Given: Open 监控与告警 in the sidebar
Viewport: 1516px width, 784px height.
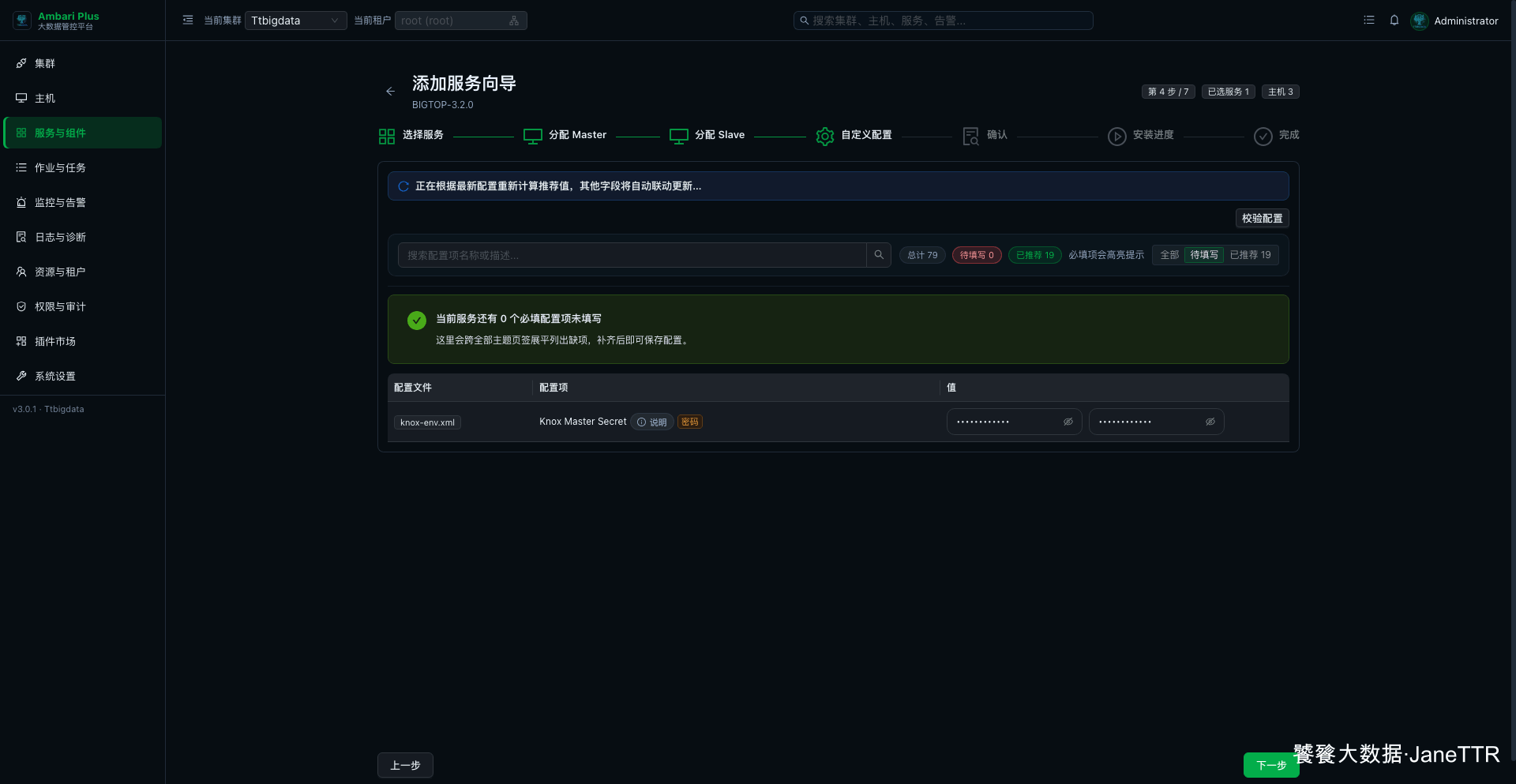Looking at the screenshot, I should tap(83, 202).
